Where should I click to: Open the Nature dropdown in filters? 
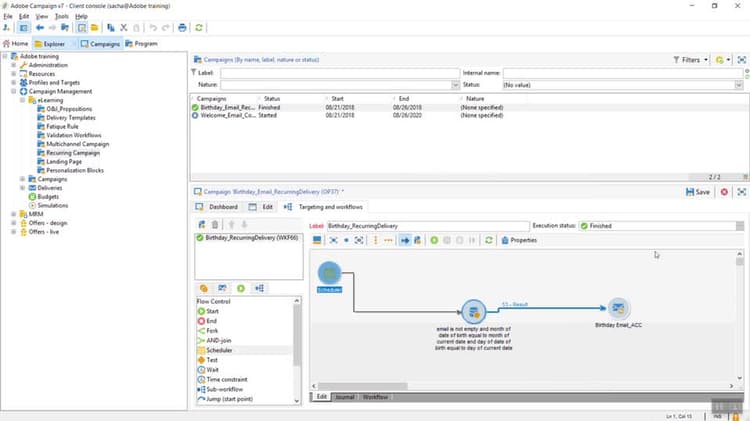pos(455,85)
